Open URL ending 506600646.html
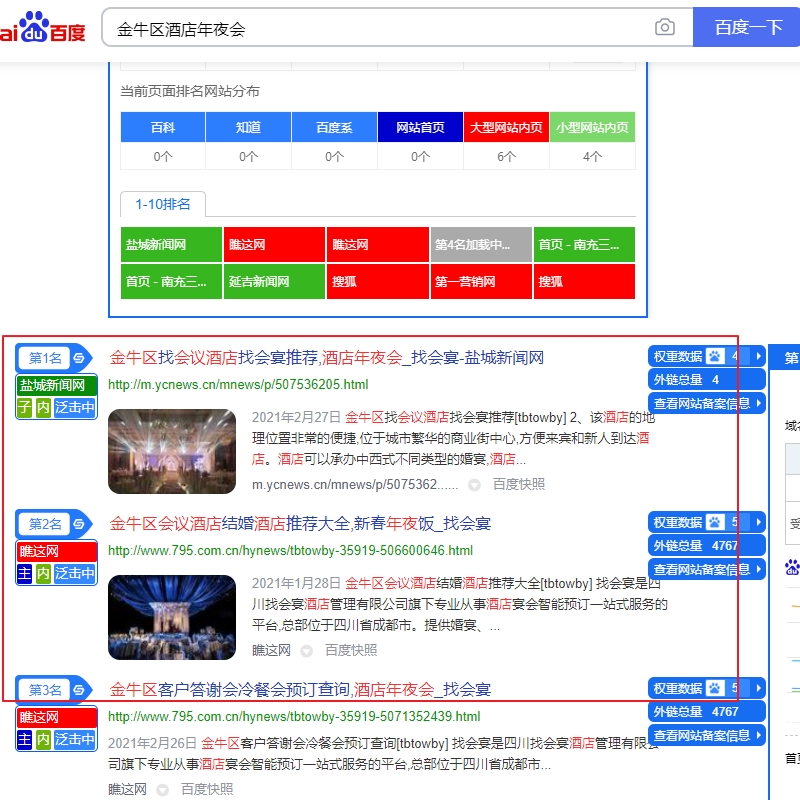Image resolution: width=800 pixels, height=800 pixels. (x=290, y=551)
